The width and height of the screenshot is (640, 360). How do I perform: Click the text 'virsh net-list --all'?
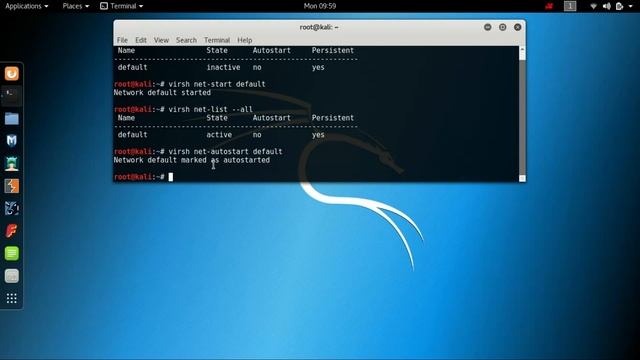point(211,109)
